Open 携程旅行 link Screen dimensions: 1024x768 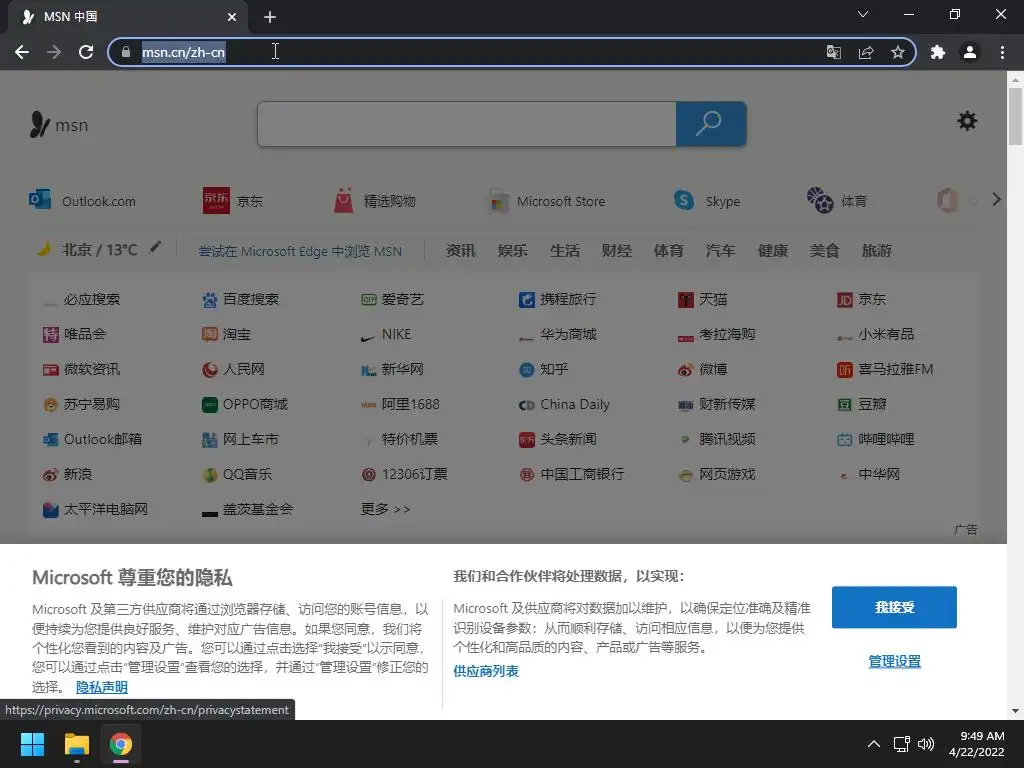click(557, 299)
